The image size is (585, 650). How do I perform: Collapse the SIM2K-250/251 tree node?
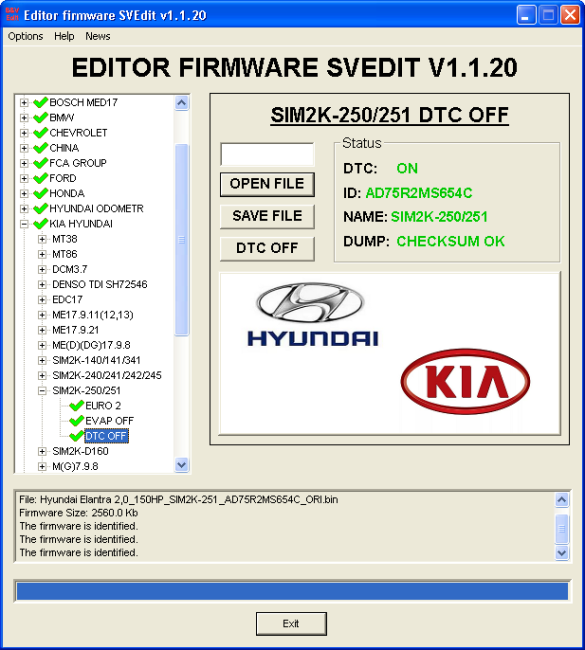click(42, 390)
